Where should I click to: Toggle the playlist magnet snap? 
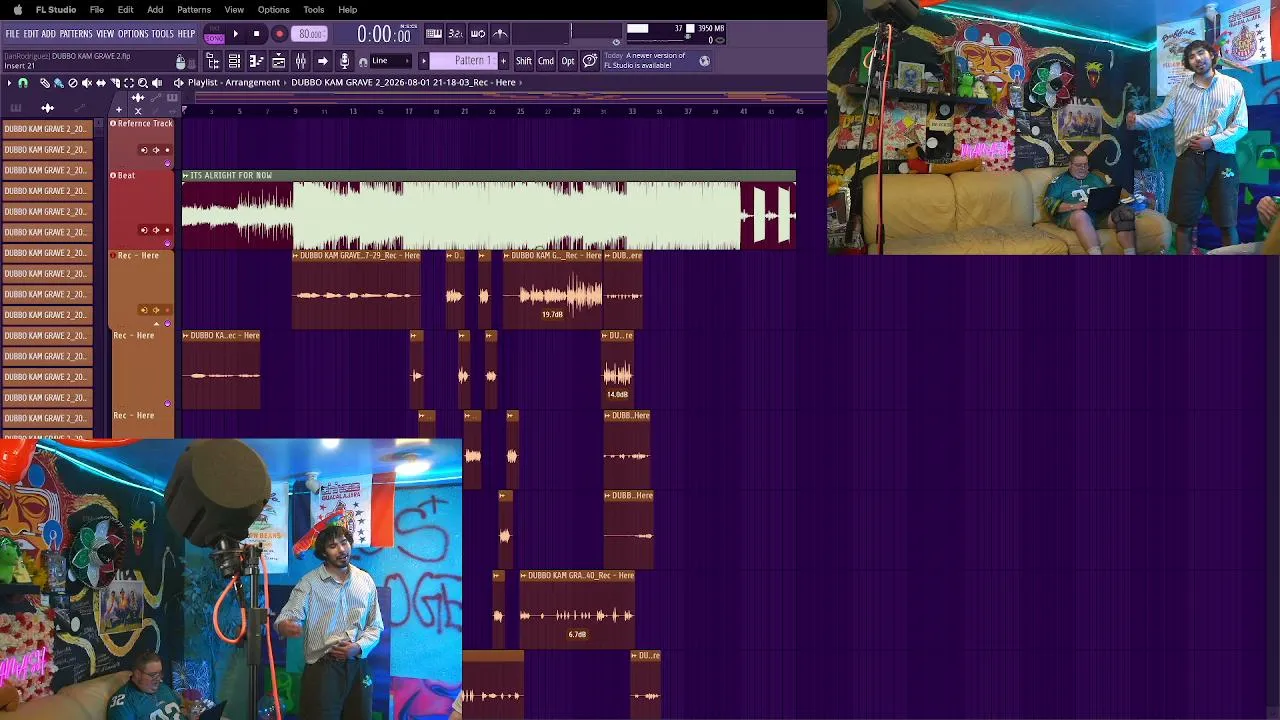23,83
